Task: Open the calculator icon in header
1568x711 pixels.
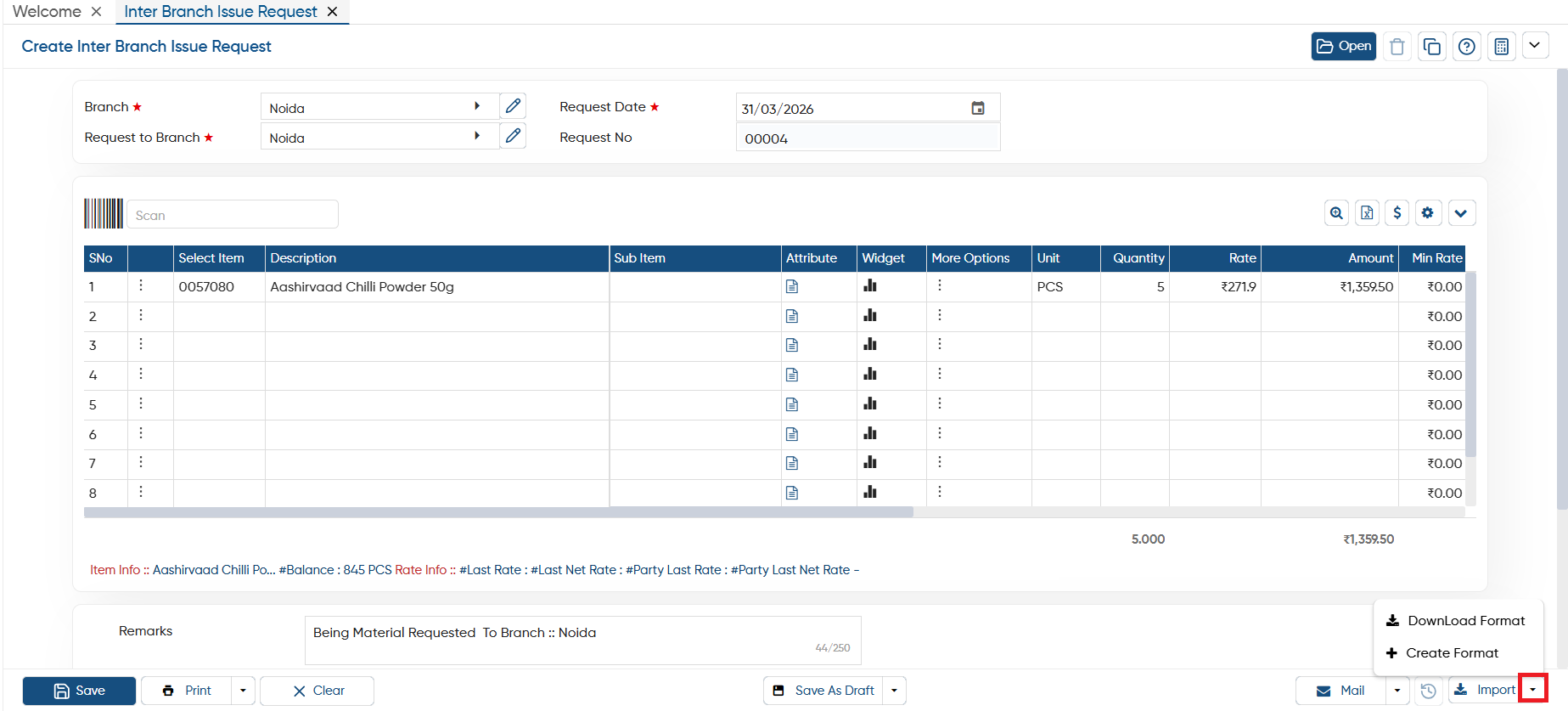Action: point(1502,47)
